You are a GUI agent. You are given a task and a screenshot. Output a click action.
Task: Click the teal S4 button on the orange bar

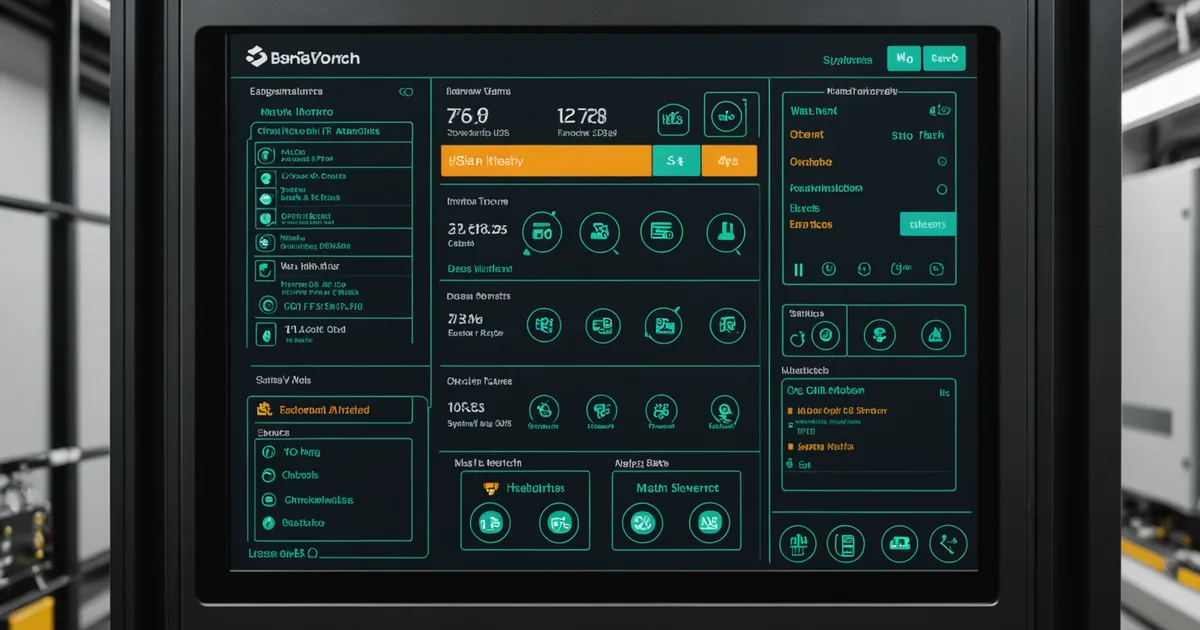point(675,160)
